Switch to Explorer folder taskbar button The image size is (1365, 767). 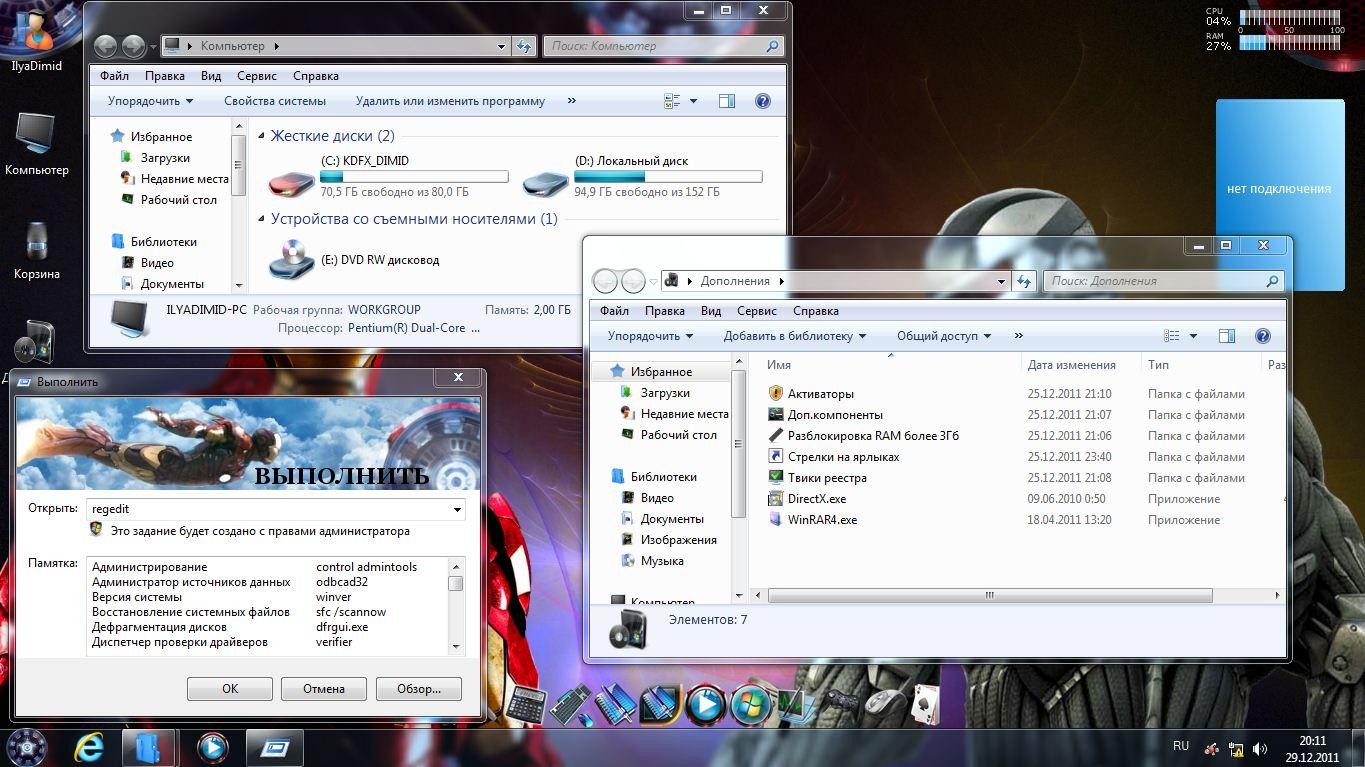(149, 747)
